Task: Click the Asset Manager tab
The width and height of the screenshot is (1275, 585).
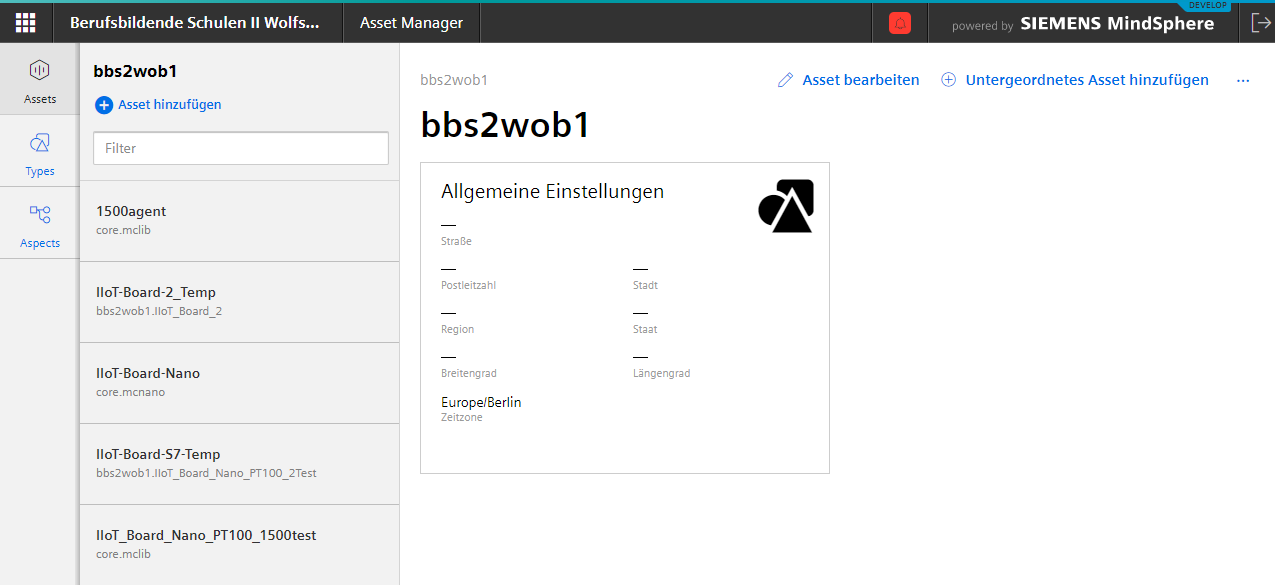Action: (411, 23)
